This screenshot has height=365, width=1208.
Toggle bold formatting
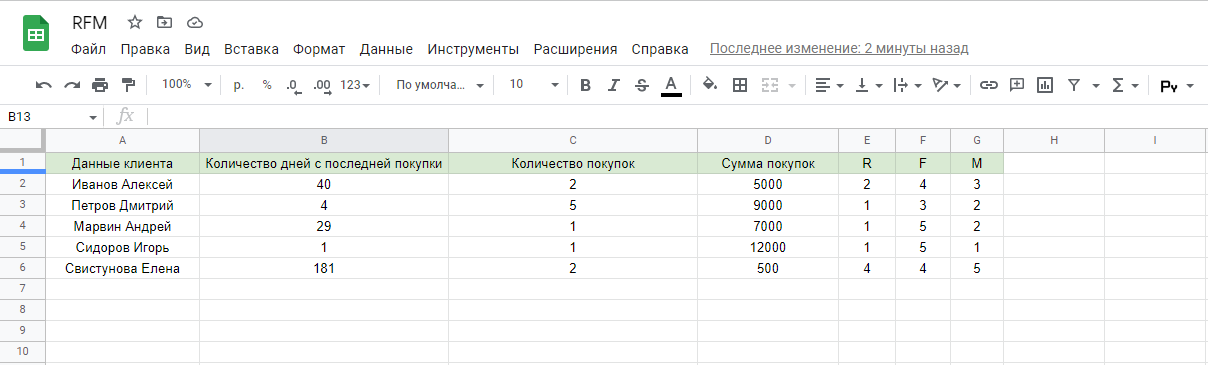coord(586,85)
